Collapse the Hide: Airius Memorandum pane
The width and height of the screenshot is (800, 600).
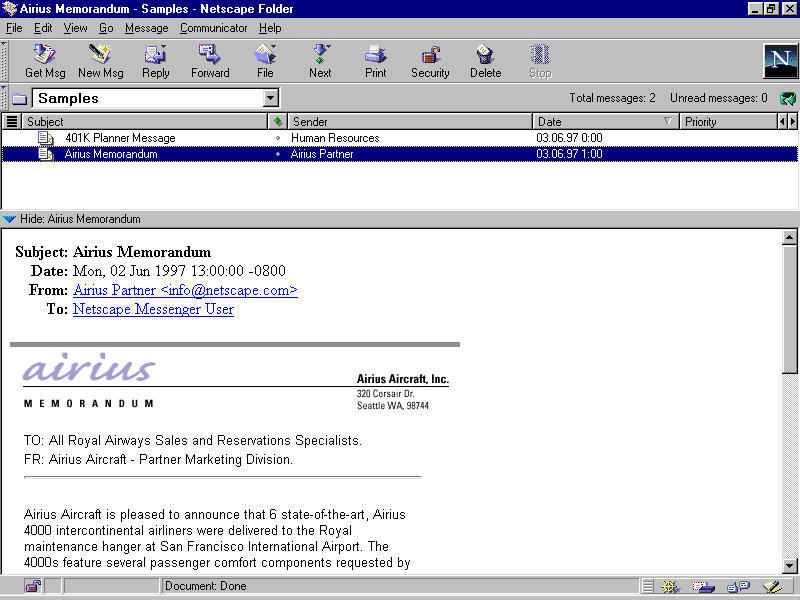[x=9, y=219]
